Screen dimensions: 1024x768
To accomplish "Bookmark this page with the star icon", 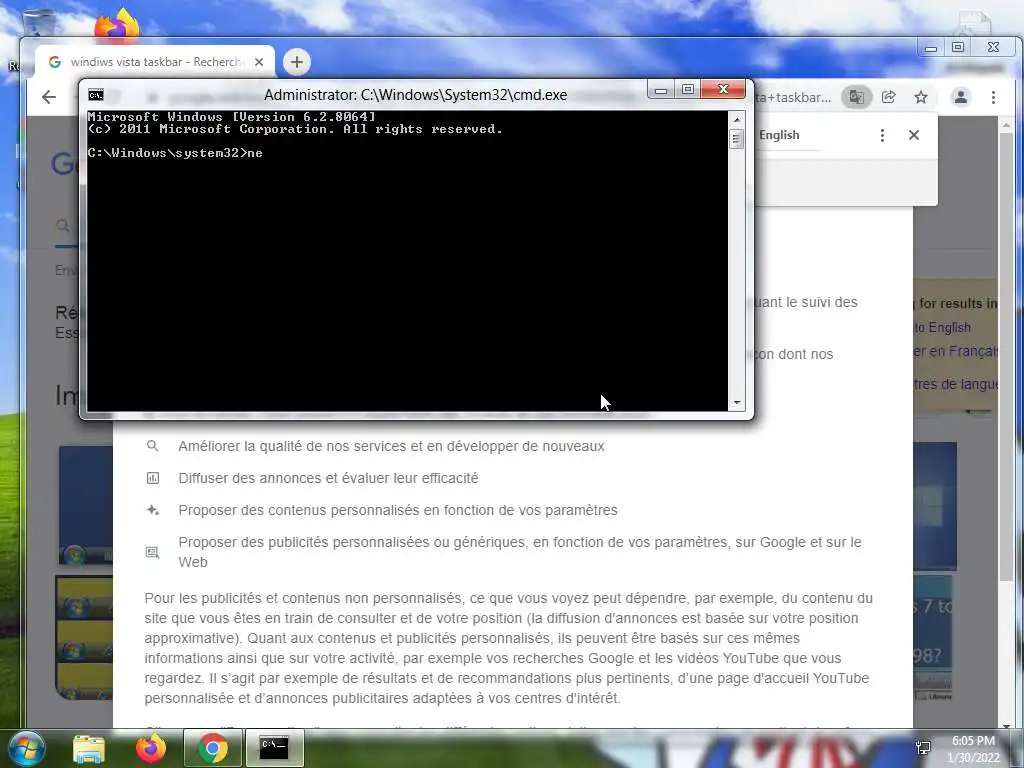I will [x=921, y=97].
